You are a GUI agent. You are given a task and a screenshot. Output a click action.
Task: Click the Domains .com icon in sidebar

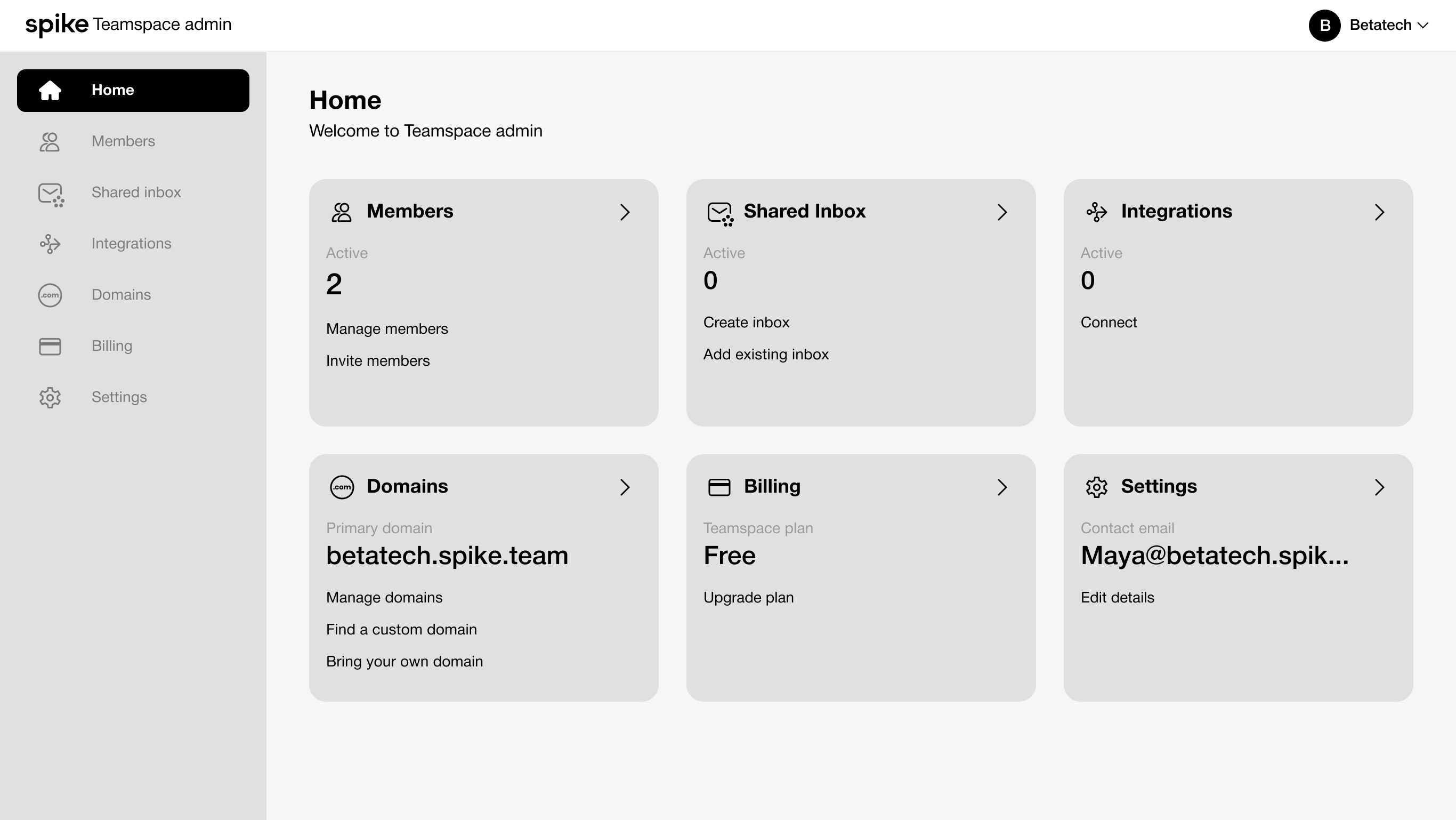click(x=50, y=295)
